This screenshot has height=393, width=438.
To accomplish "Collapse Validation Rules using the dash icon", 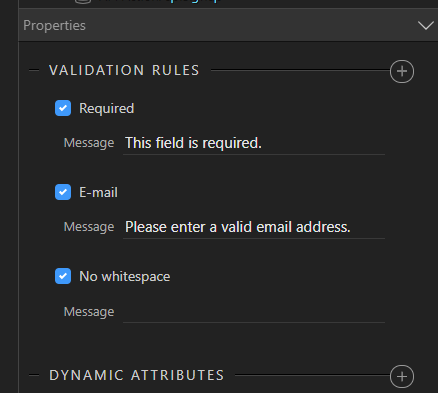I will 34,70.
